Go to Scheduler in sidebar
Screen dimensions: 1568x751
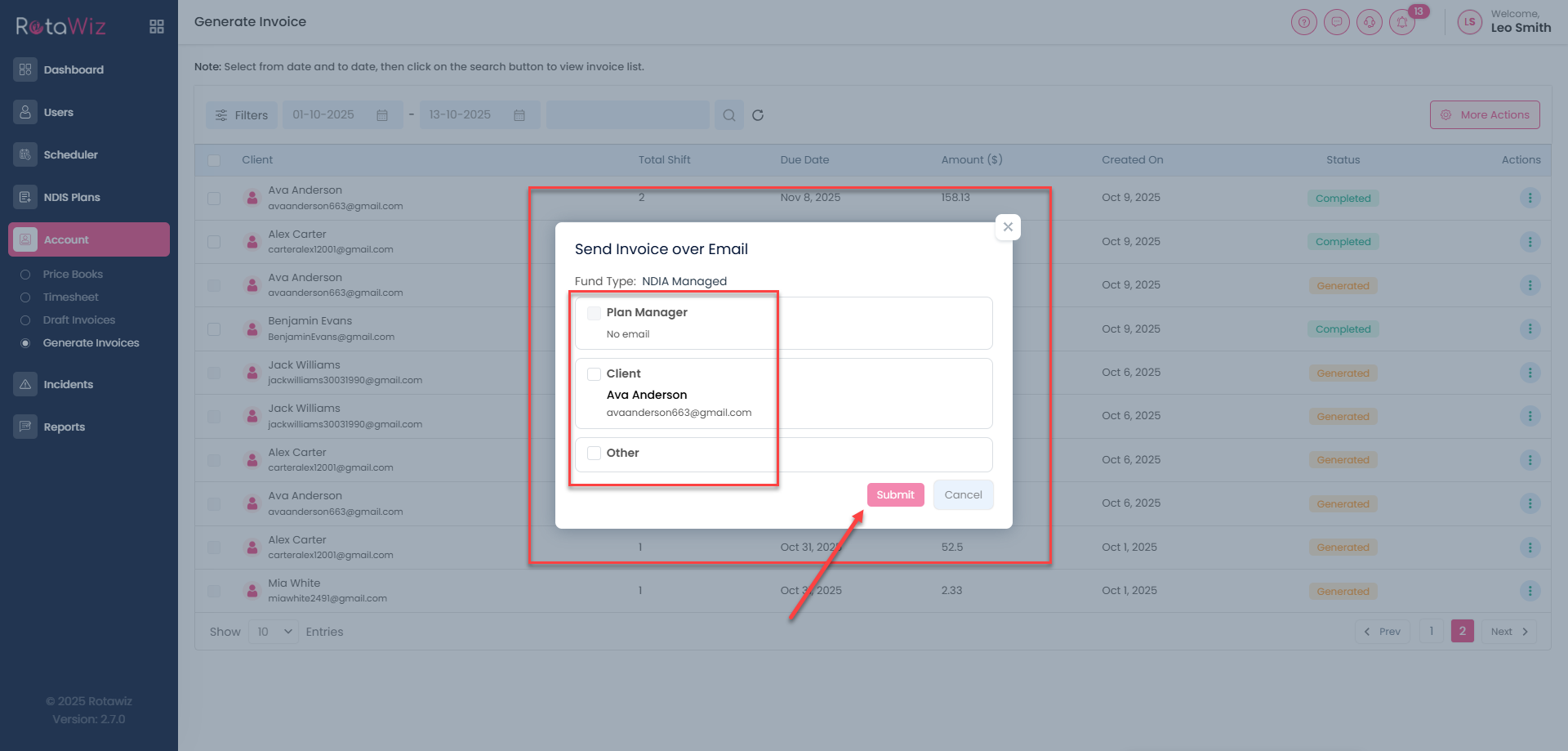[x=70, y=155]
